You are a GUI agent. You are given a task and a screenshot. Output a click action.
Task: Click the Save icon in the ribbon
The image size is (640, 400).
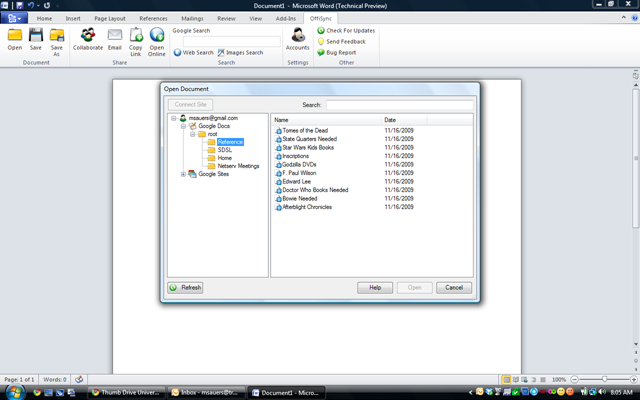click(36, 40)
